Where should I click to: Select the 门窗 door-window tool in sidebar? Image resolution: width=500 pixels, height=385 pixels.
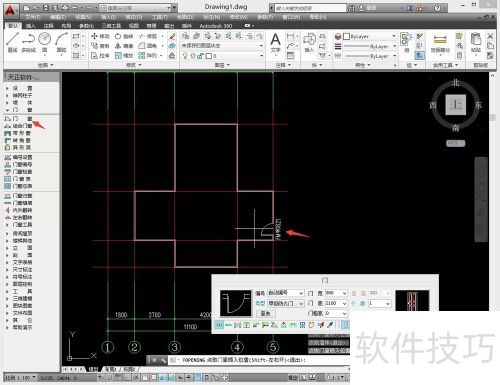coord(19,118)
